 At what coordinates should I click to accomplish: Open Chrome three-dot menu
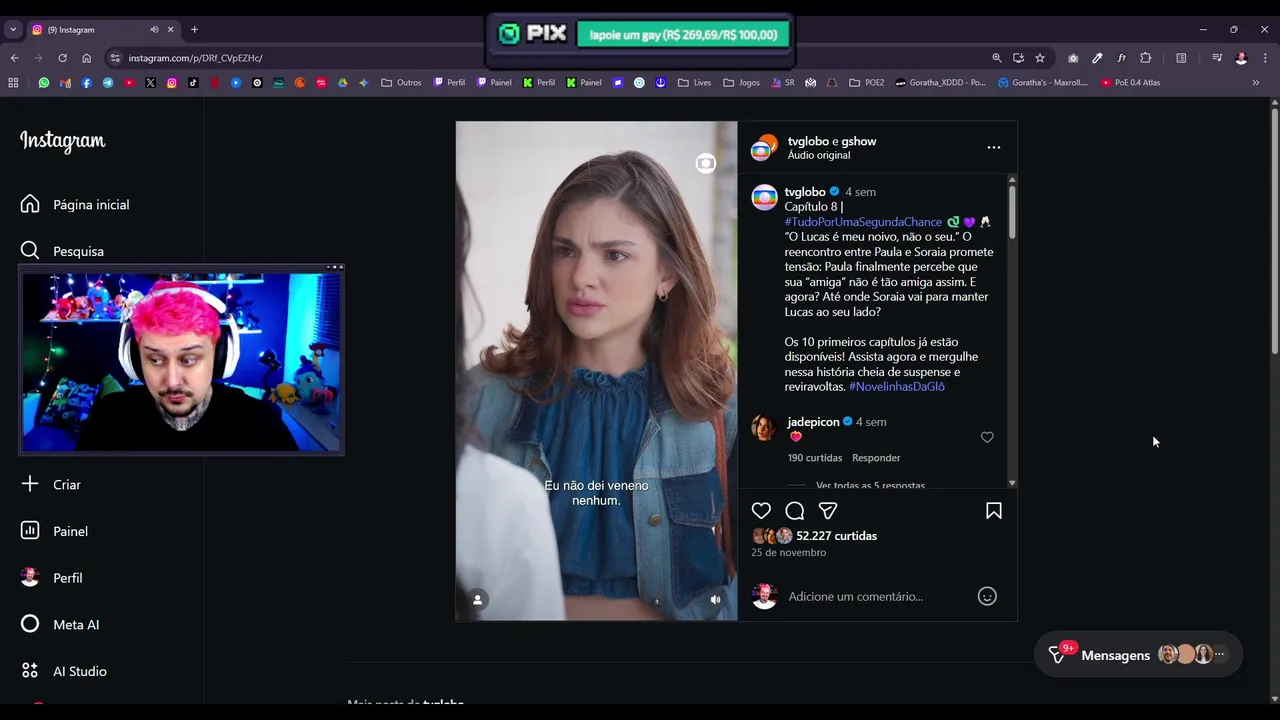click(x=1264, y=58)
